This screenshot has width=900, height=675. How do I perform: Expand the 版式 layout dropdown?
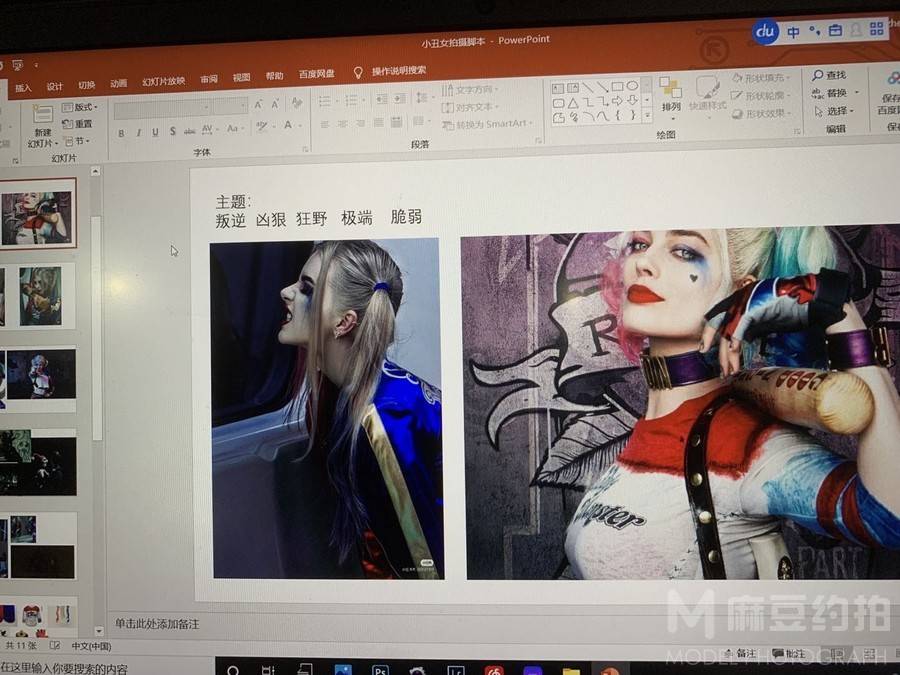pyautogui.click(x=80, y=107)
